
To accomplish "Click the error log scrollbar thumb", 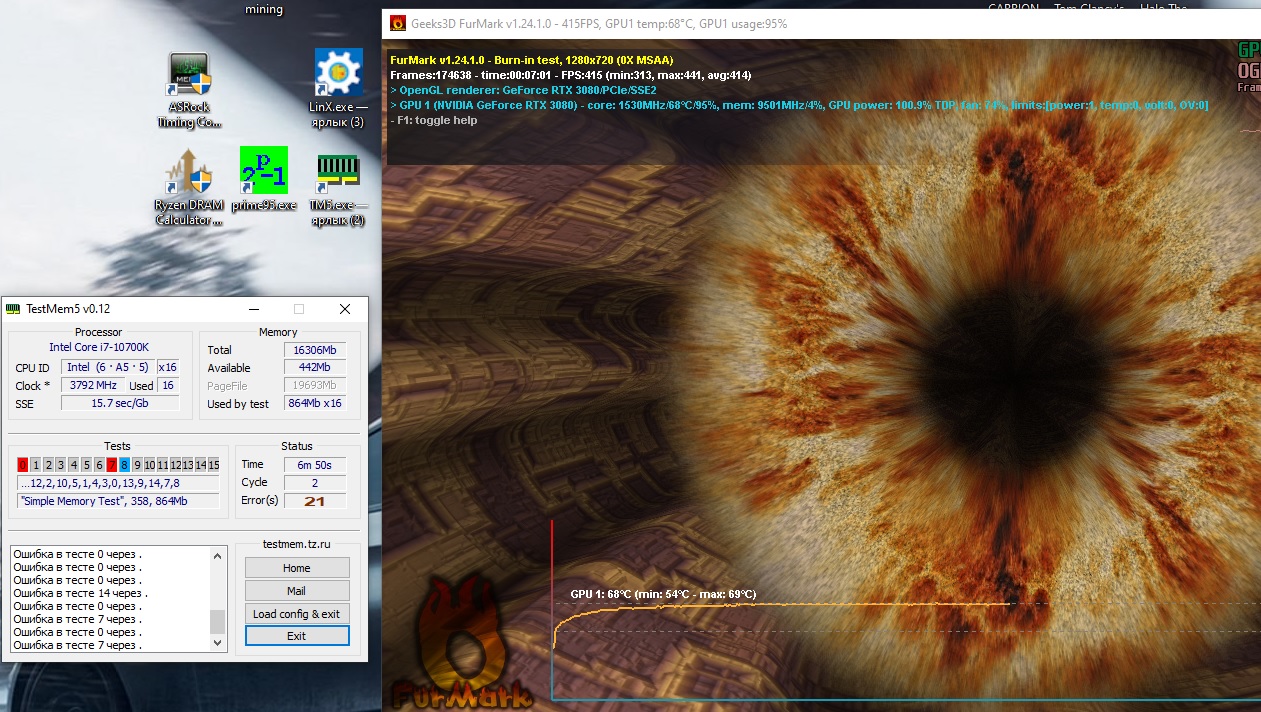I will click(217, 621).
